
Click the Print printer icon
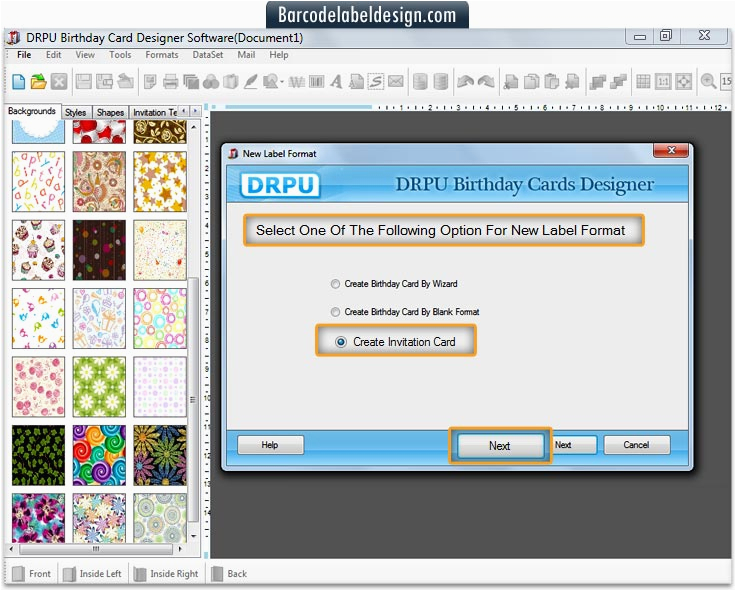(170, 82)
